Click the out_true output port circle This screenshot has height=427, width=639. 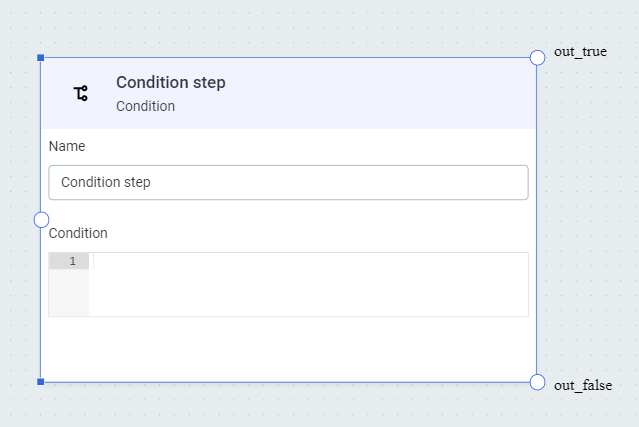[x=537, y=57]
